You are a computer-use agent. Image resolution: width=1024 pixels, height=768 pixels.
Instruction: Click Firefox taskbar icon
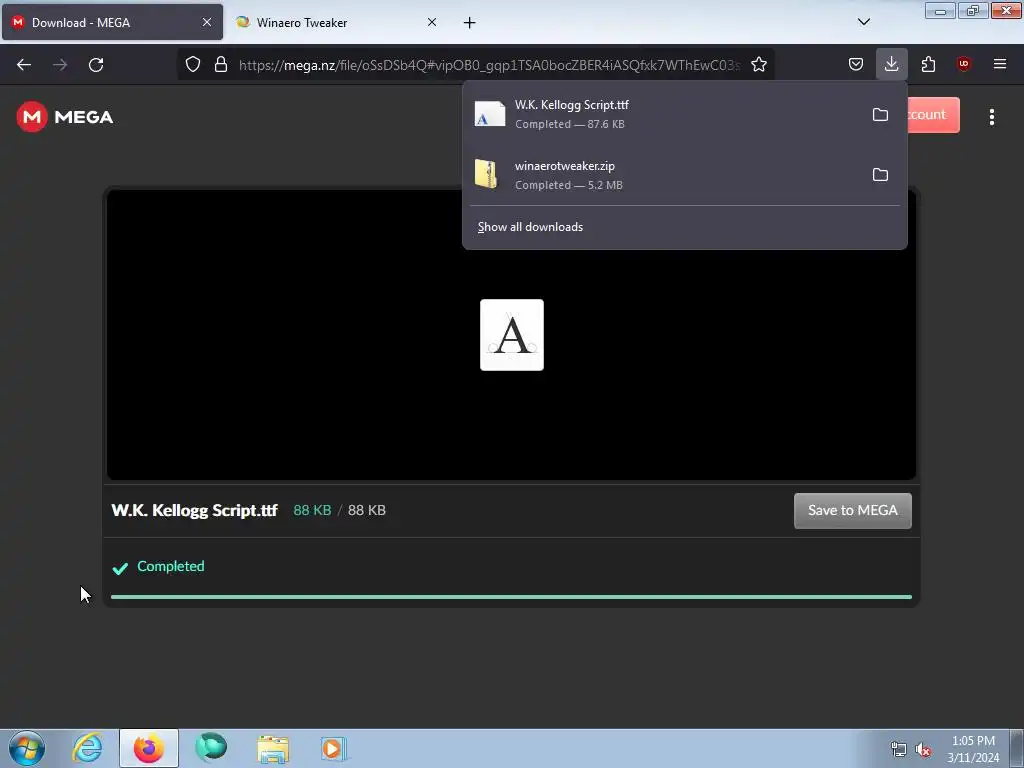pos(148,748)
